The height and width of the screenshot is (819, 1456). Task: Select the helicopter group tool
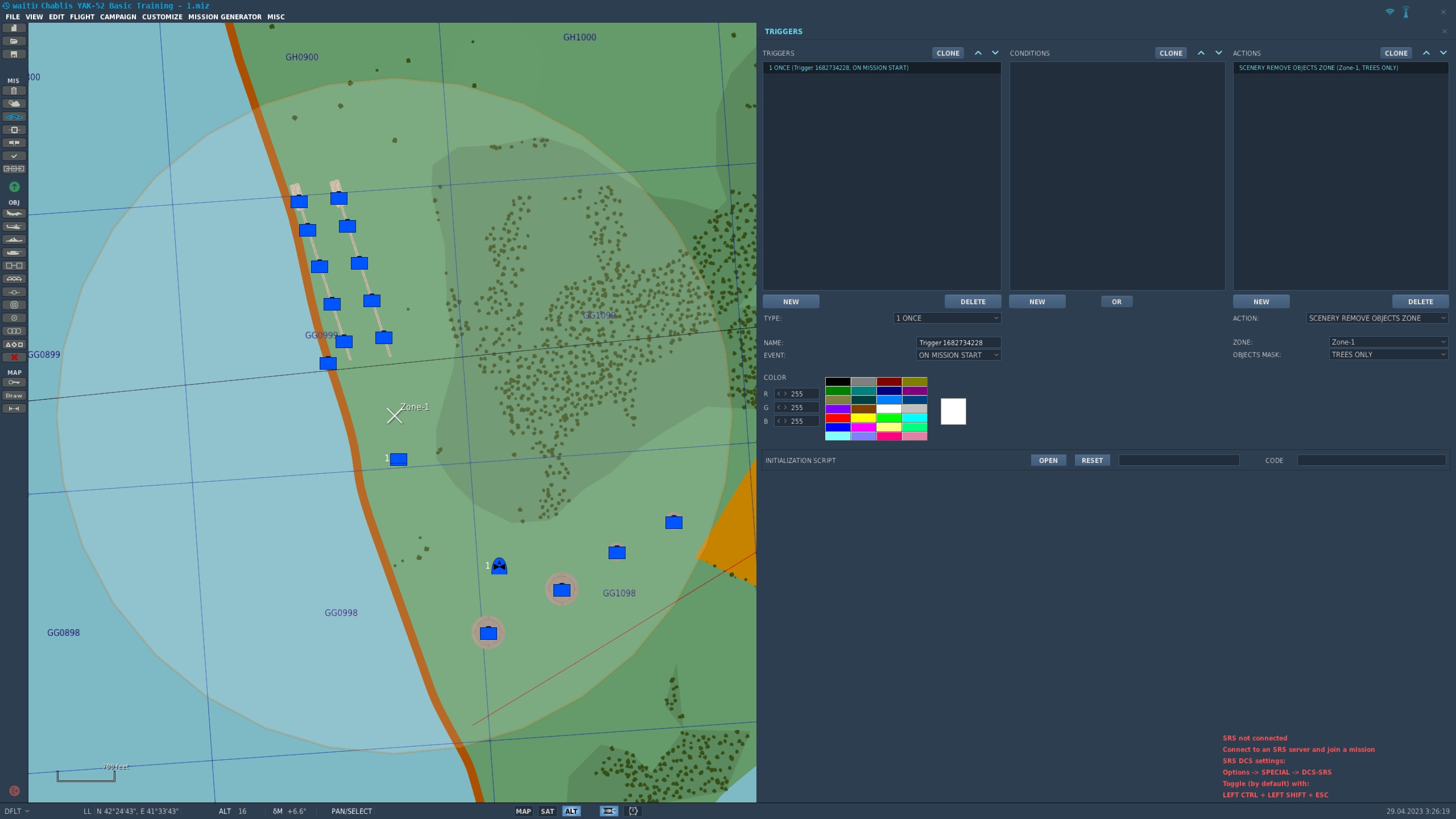(x=14, y=226)
